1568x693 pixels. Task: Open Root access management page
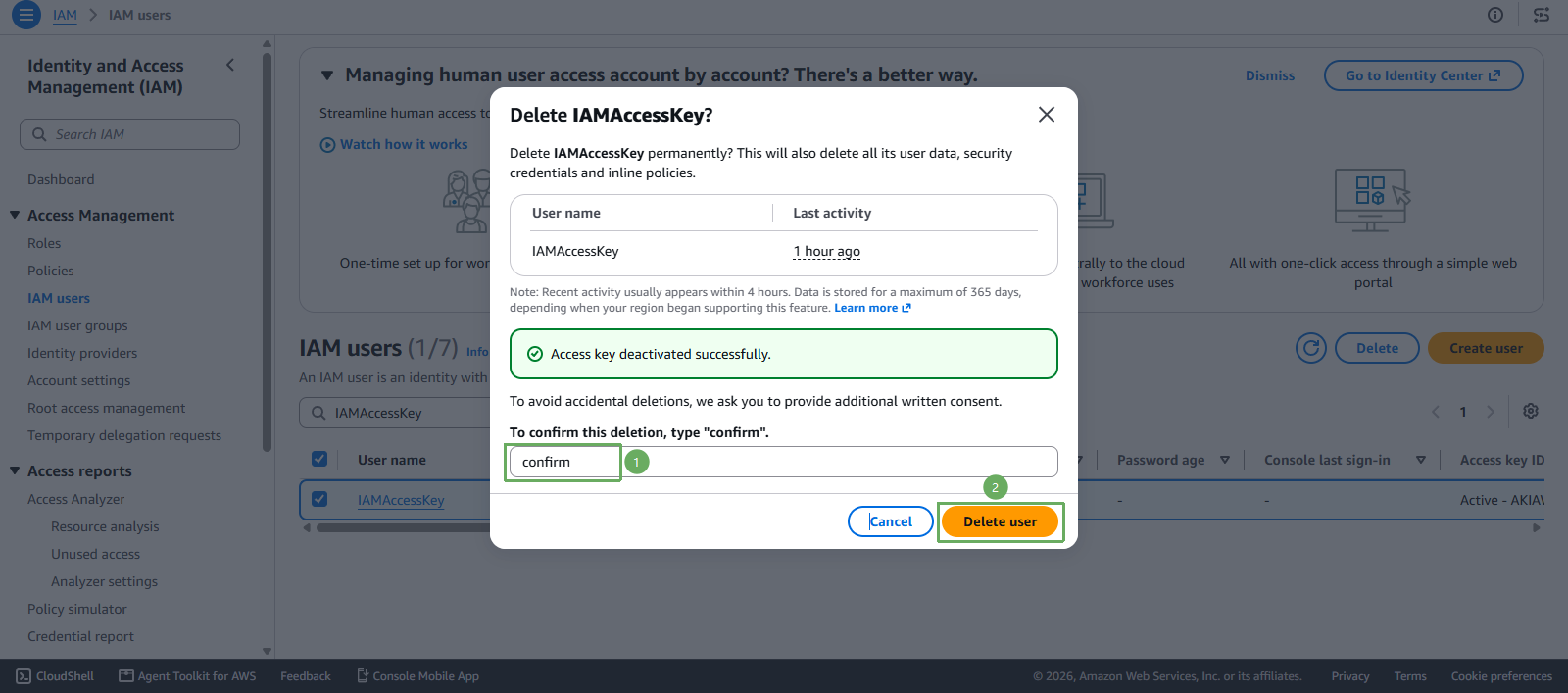tap(106, 408)
